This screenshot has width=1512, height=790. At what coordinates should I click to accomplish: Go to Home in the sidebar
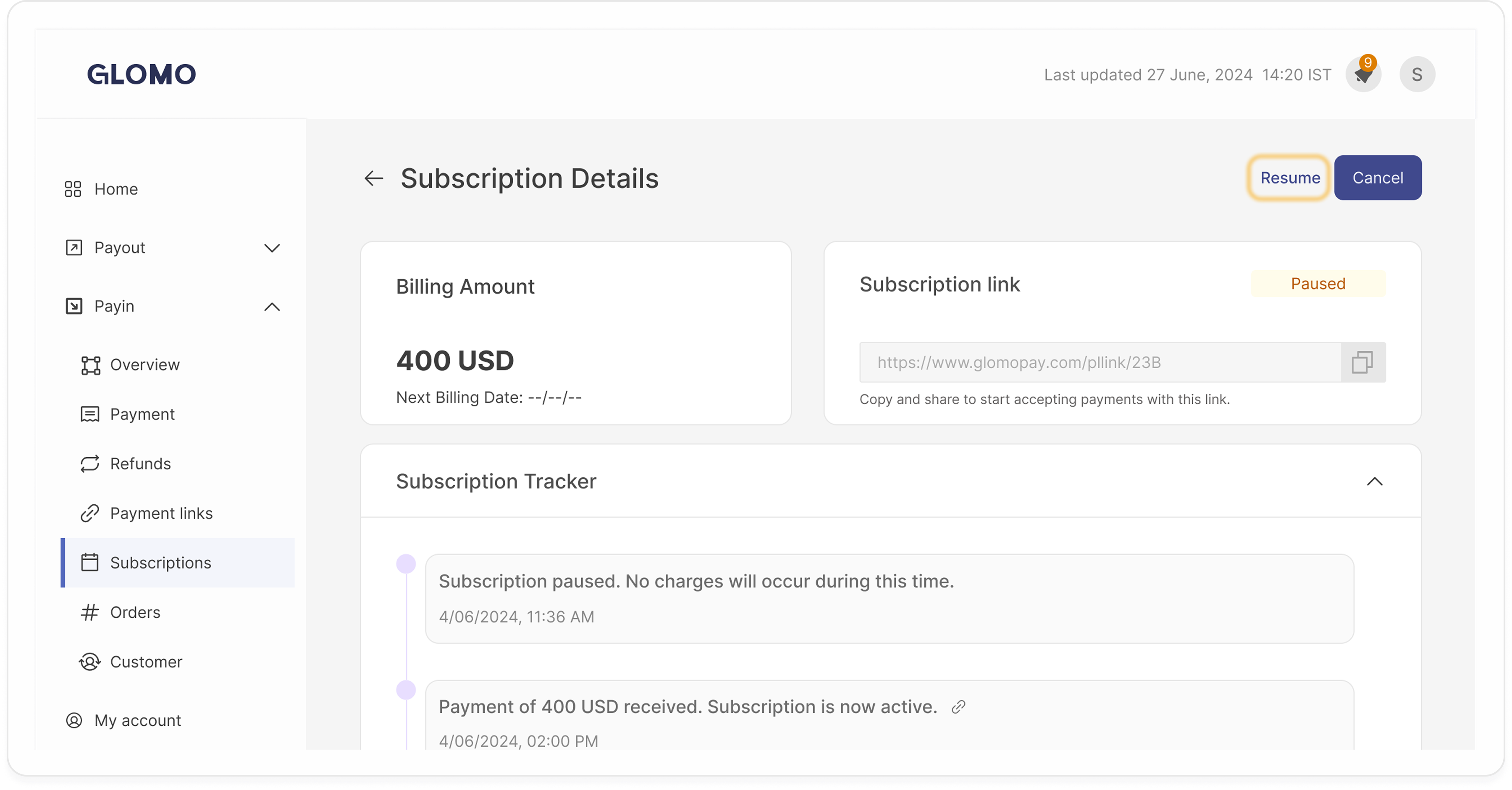pos(116,189)
